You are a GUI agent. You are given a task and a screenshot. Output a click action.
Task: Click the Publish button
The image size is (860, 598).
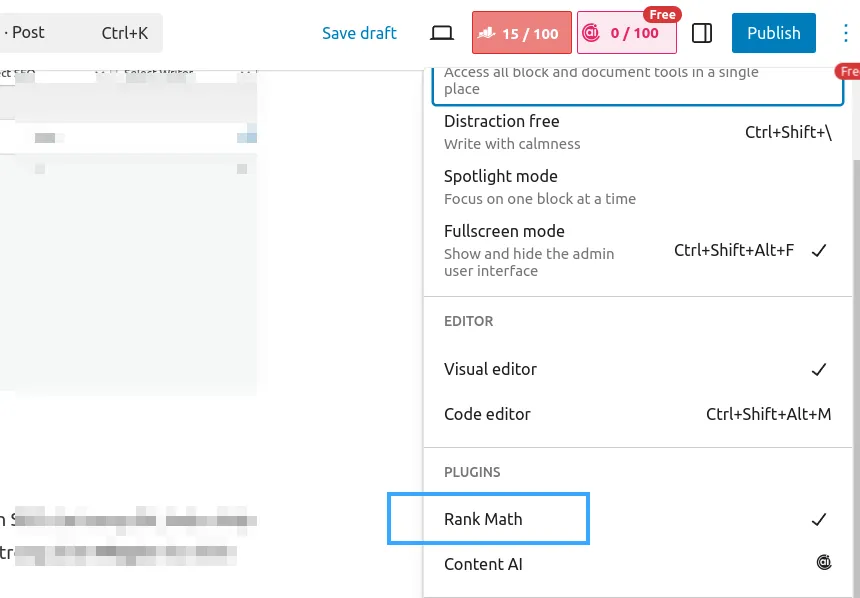pos(773,32)
